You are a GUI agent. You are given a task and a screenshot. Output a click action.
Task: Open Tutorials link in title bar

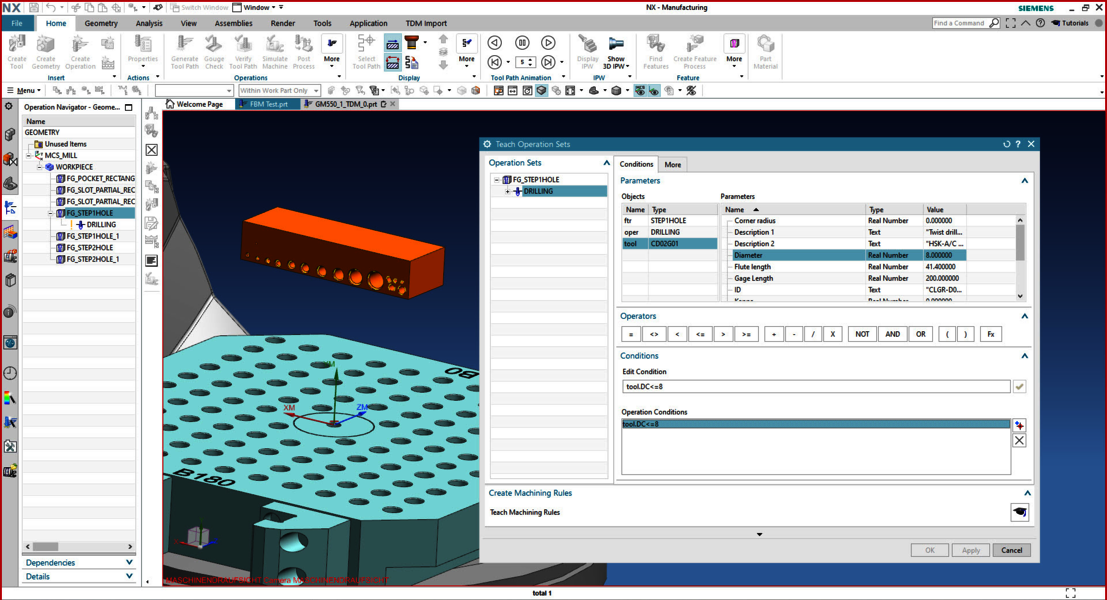tap(1070, 23)
